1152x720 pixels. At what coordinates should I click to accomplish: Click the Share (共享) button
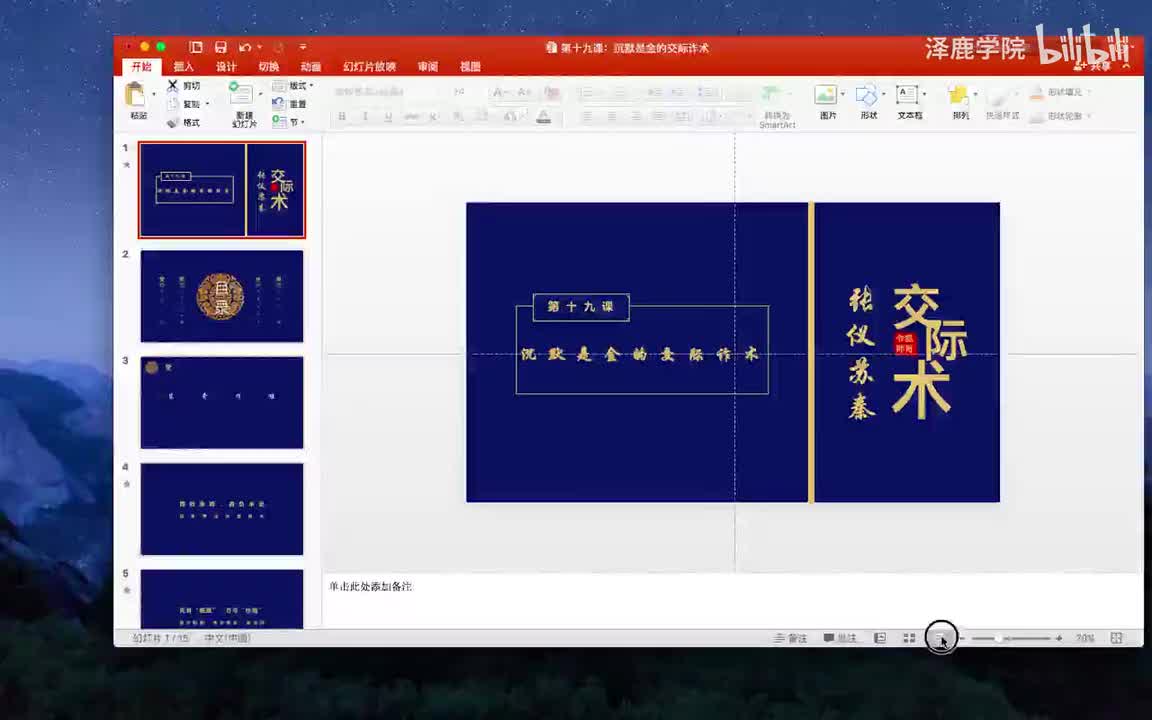tap(1094, 66)
